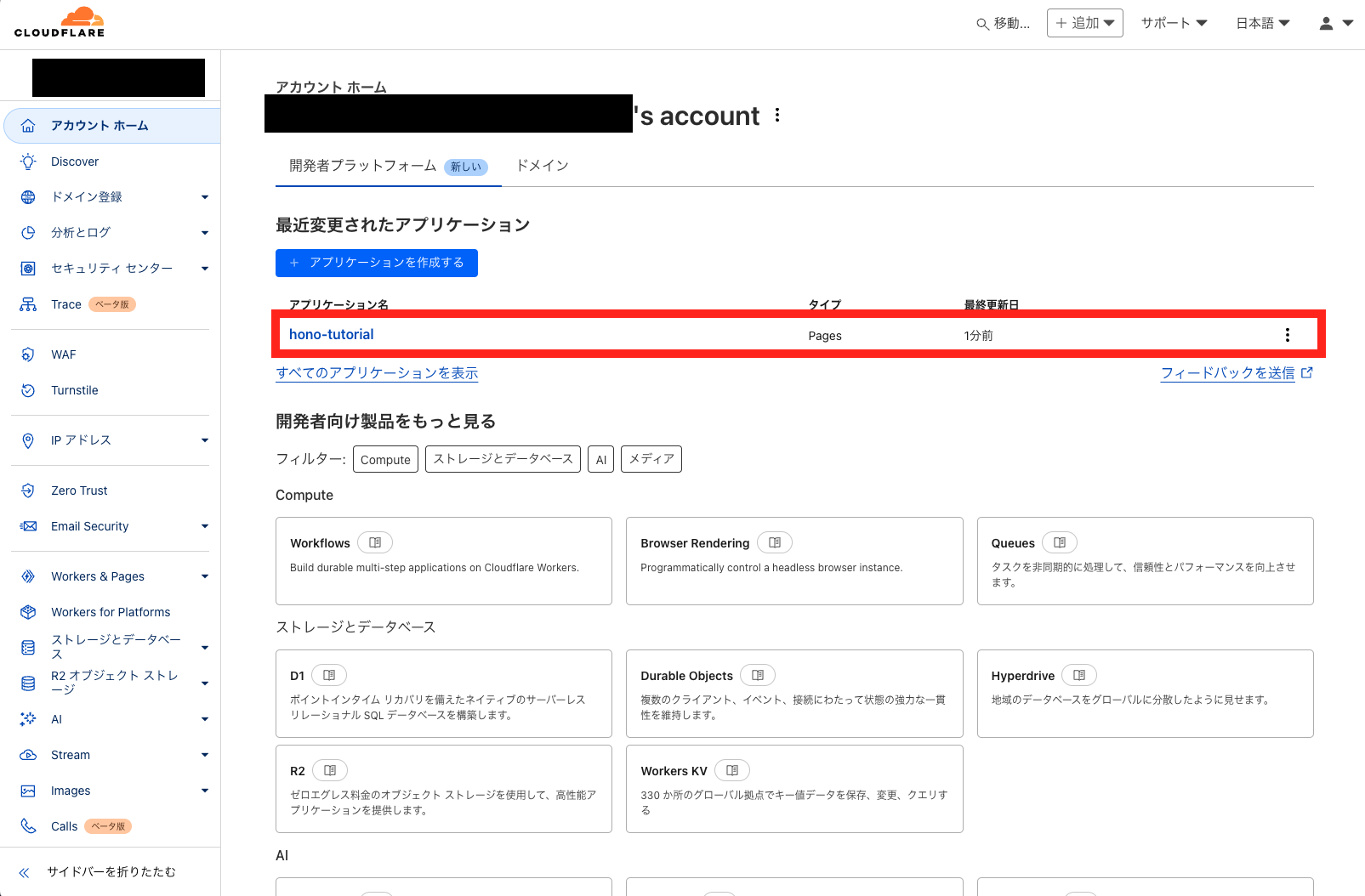The image size is (1365, 896).
Task: Open the D1 documentation icon
Action: (x=329, y=674)
